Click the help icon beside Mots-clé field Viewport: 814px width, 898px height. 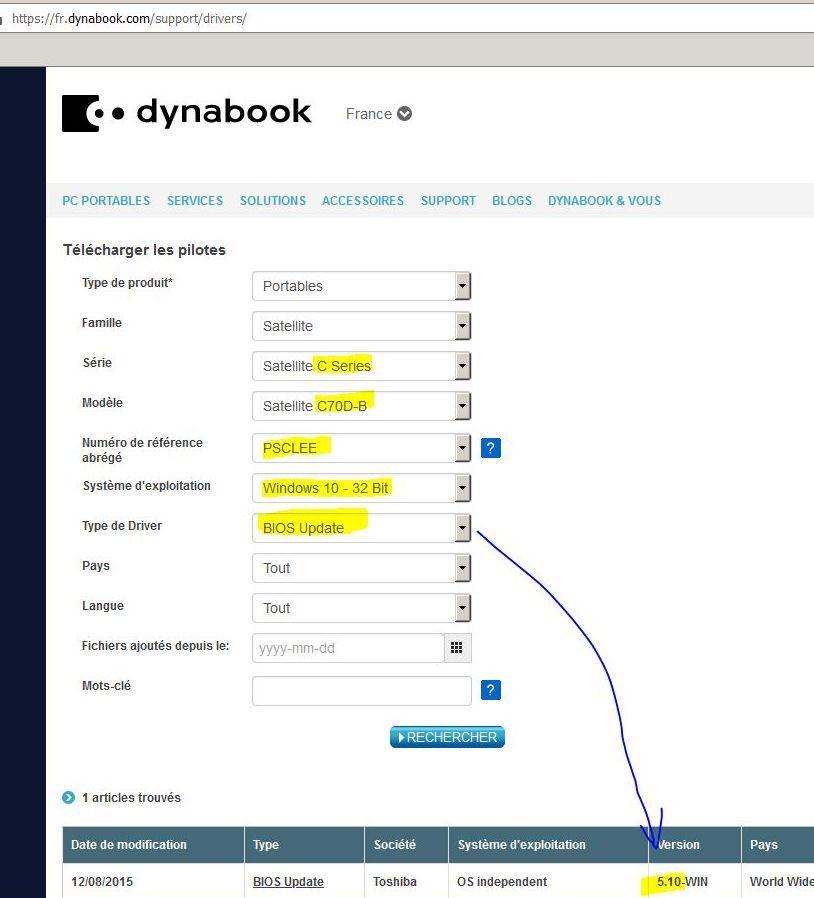click(x=490, y=690)
